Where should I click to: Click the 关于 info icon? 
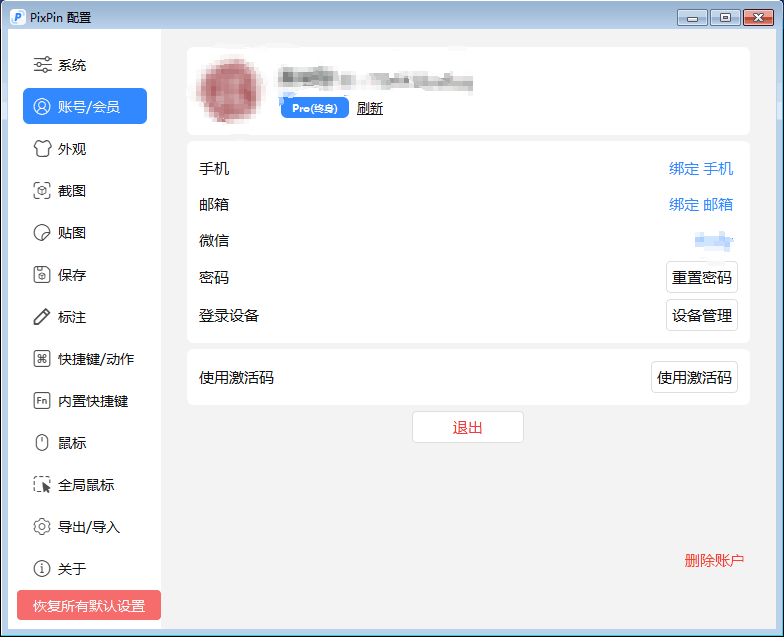pyautogui.click(x=42, y=568)
